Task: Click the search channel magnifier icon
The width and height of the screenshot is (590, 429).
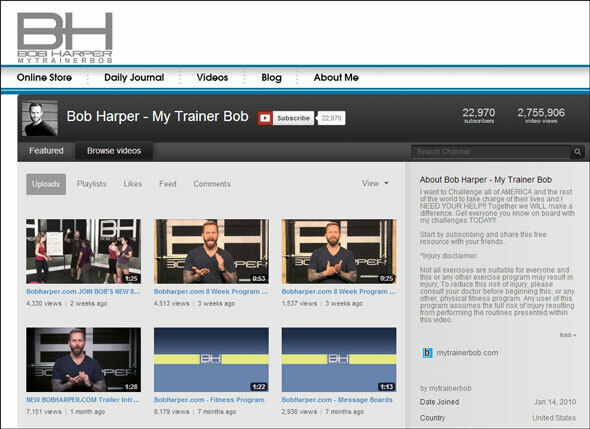Action: tap(577, 152)
